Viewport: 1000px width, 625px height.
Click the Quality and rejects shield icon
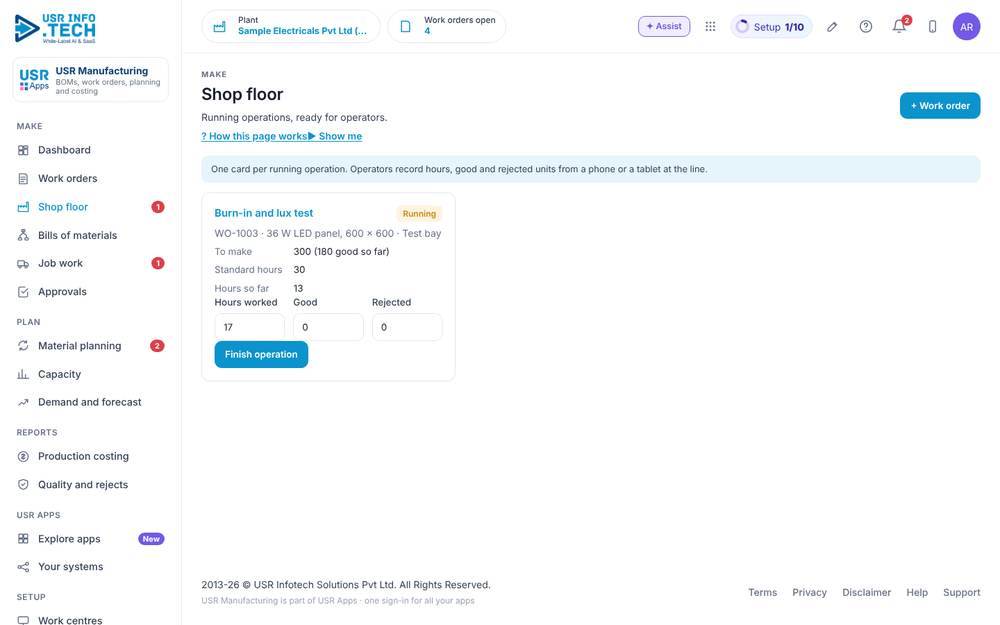(x=23, y=485)
